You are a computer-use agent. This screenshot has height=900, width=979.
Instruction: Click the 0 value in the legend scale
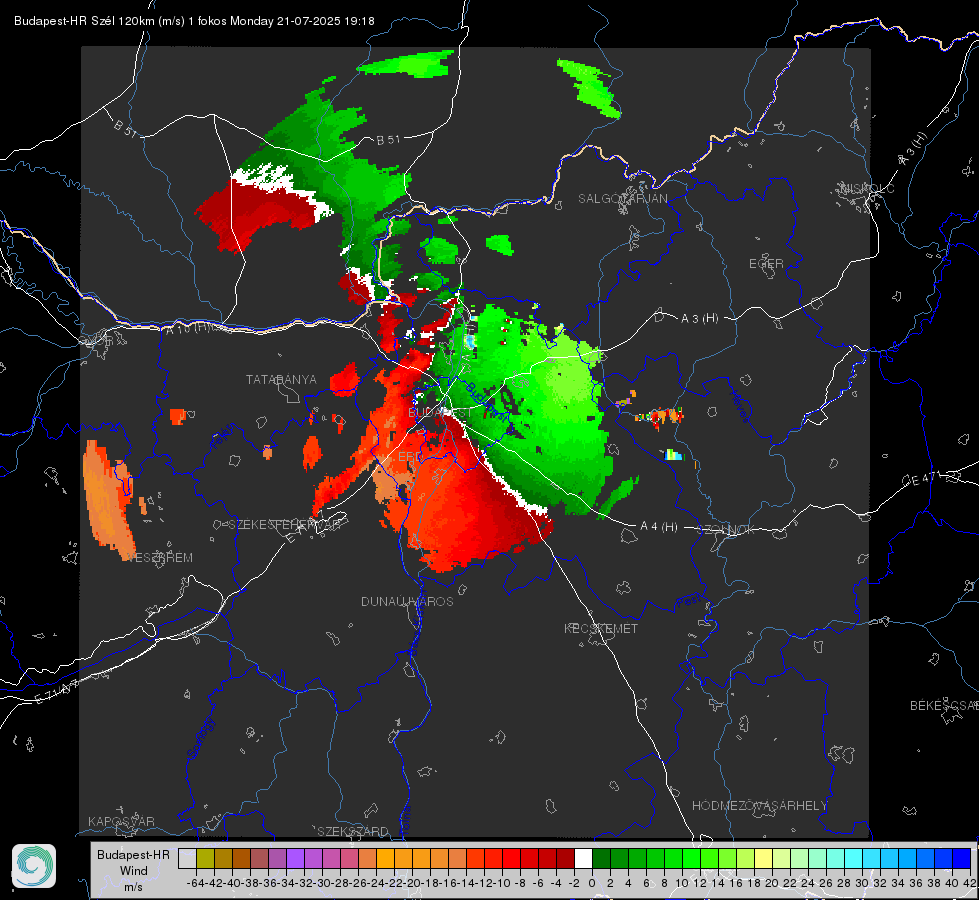[x=592, y=883]
